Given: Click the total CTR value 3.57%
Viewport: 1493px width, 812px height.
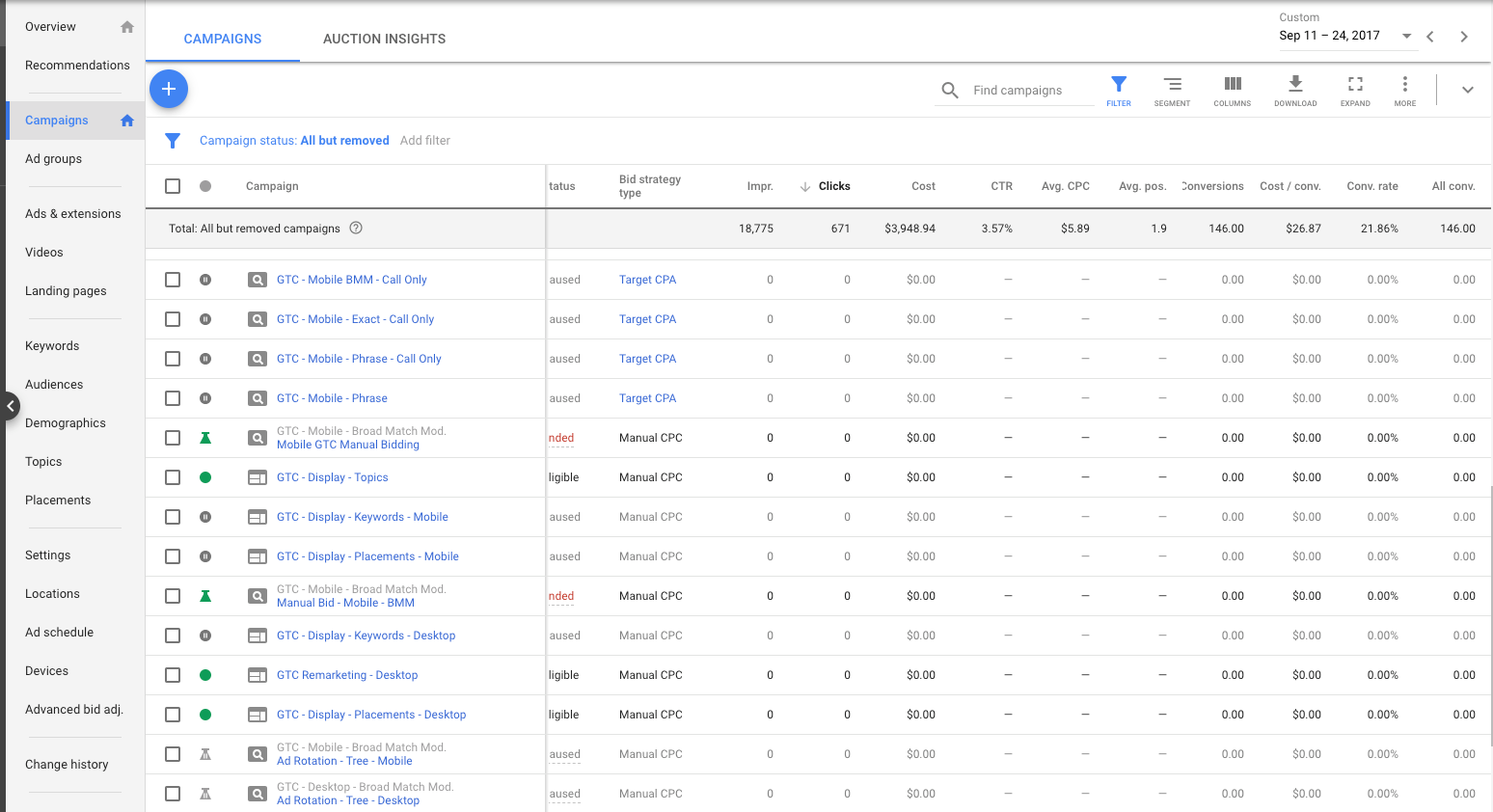Looking at the screenshot, I should [997, 229].
